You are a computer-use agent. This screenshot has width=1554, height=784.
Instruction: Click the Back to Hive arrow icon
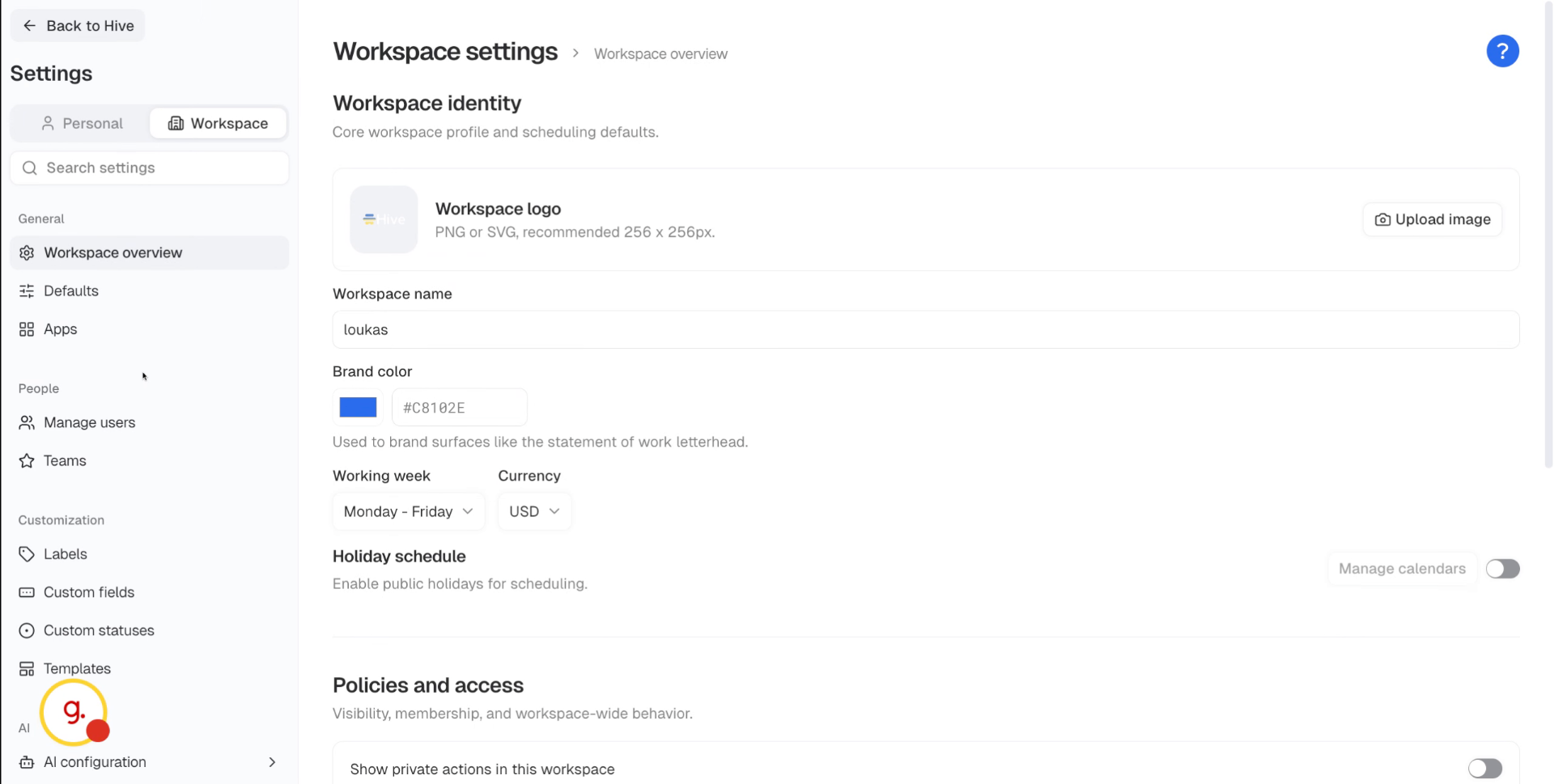coord(29,26)
